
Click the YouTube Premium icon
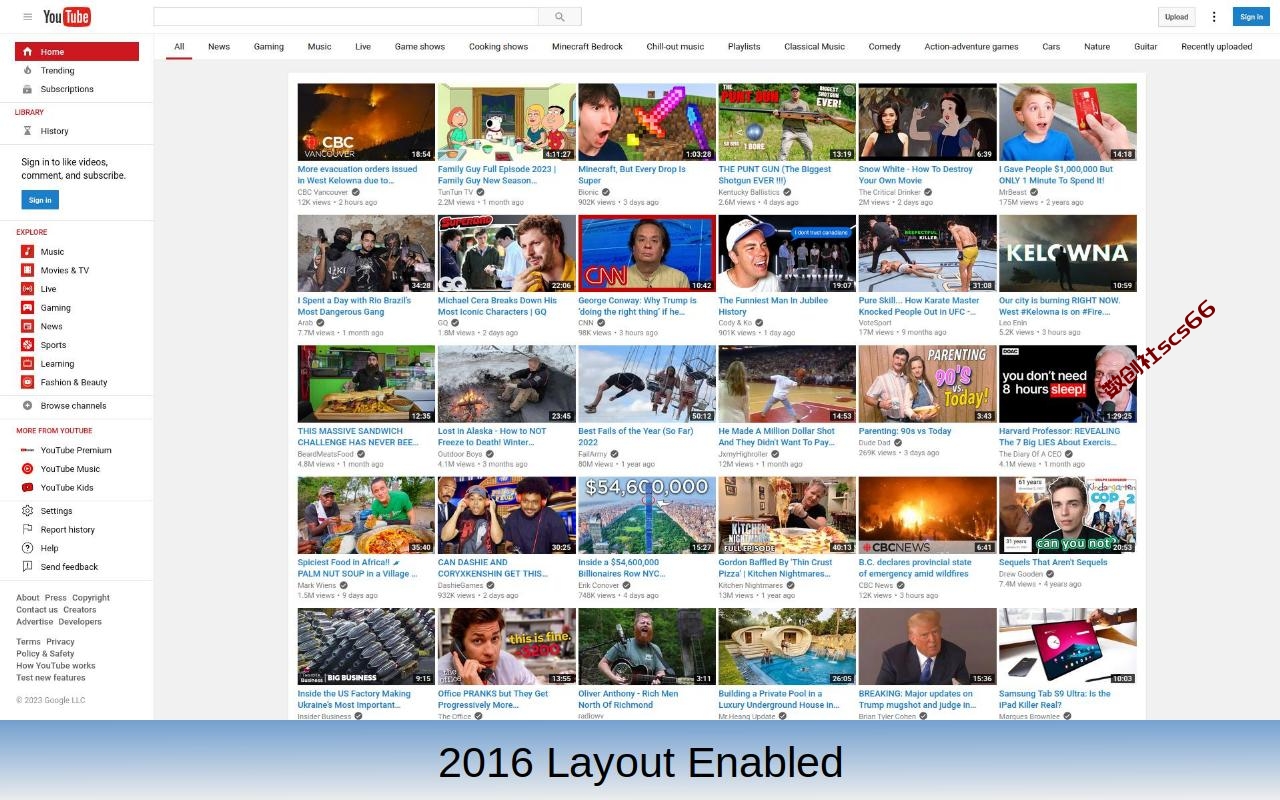point(28,450)
